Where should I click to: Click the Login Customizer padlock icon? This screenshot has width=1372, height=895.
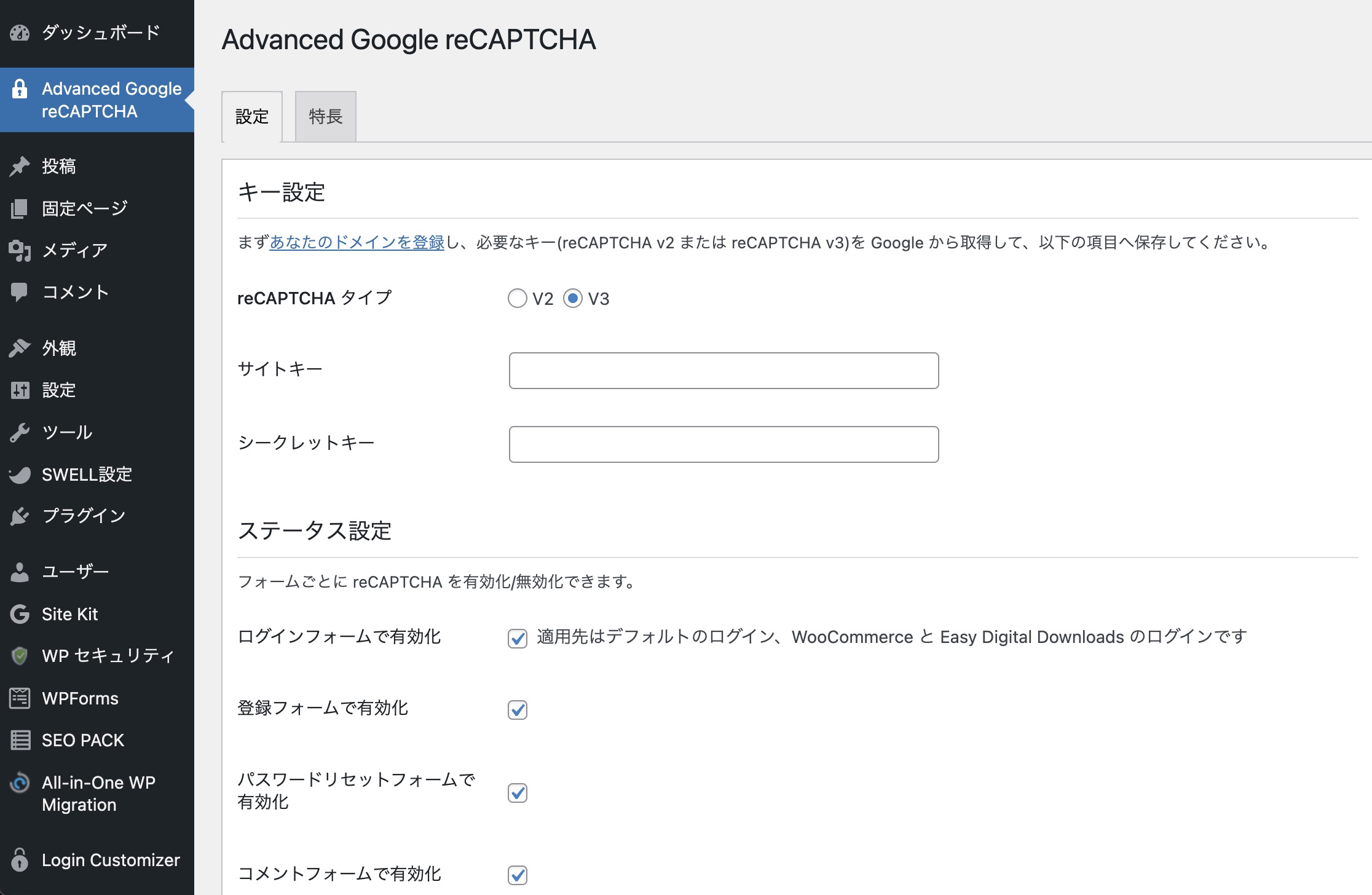tap(20, 859)
